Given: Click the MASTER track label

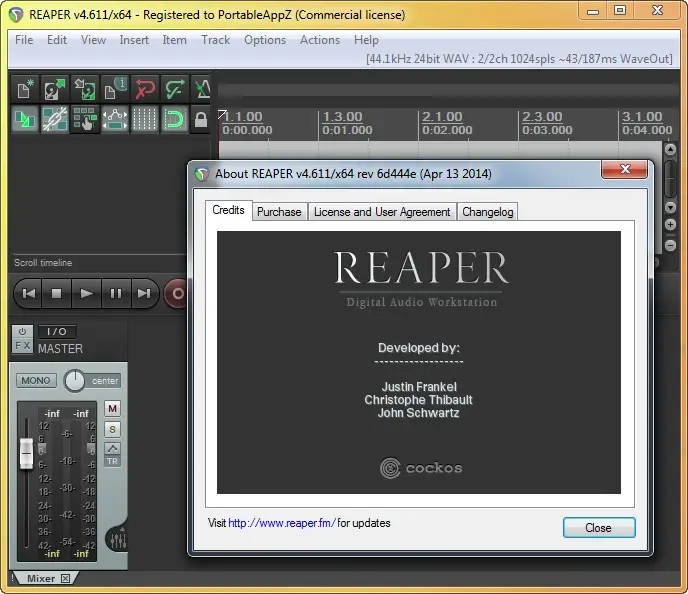Looking at the screenshot, I should [60, 349].
